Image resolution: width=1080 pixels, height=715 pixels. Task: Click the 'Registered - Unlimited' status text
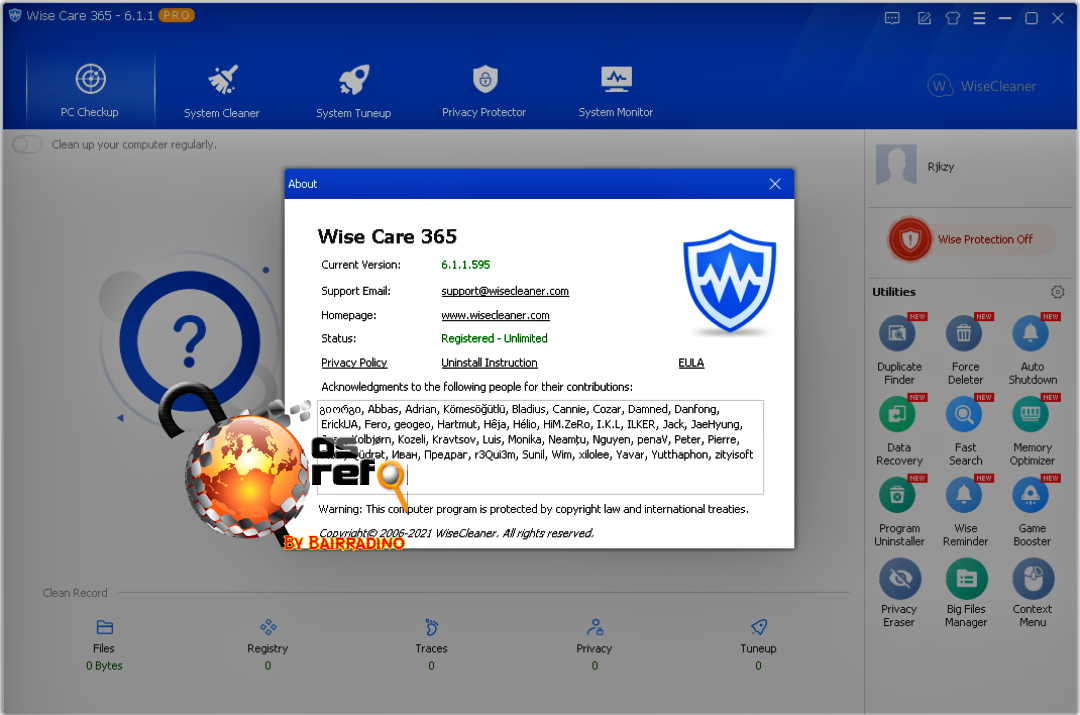(x=494, y=339)
